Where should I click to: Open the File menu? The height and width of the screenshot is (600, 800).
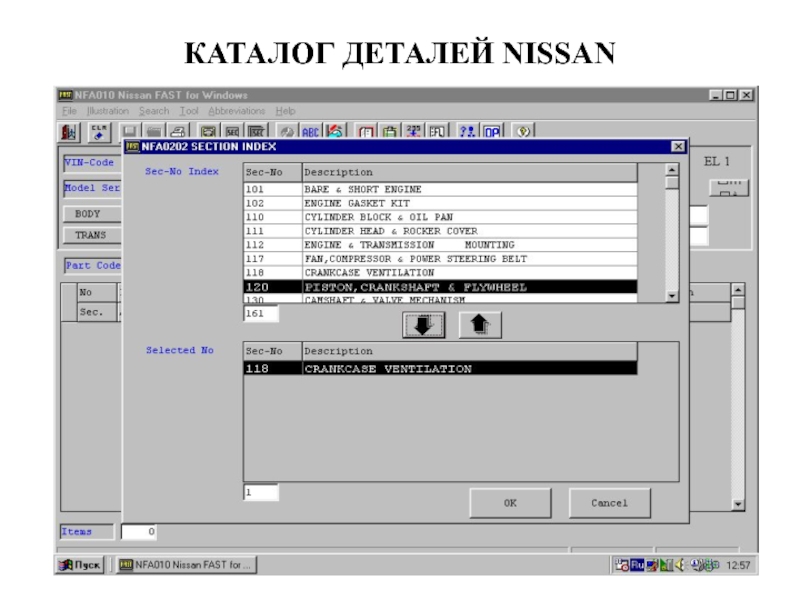(69, 111)
